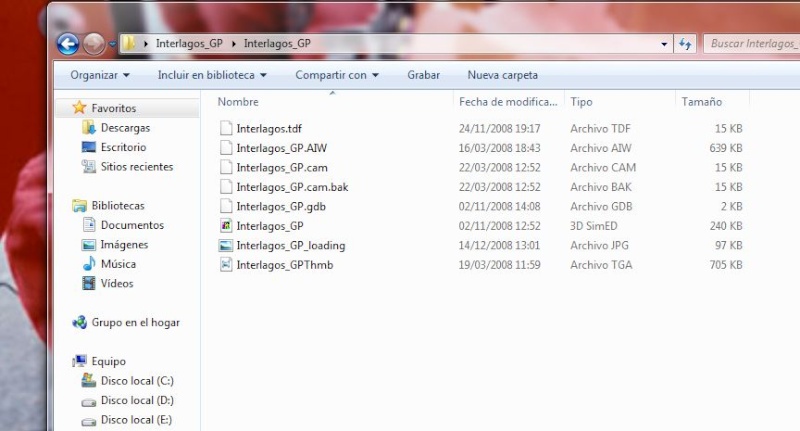Click the Equipo computer icon
Image resolution: width=800 pixels, height=431 pixels.
point(79,361)
